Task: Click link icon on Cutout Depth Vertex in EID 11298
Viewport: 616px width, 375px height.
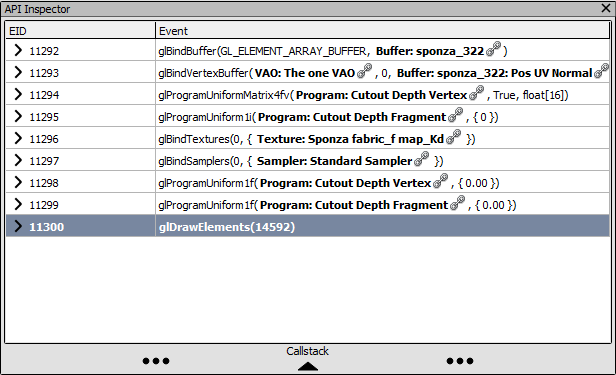Action: [440, 181]
